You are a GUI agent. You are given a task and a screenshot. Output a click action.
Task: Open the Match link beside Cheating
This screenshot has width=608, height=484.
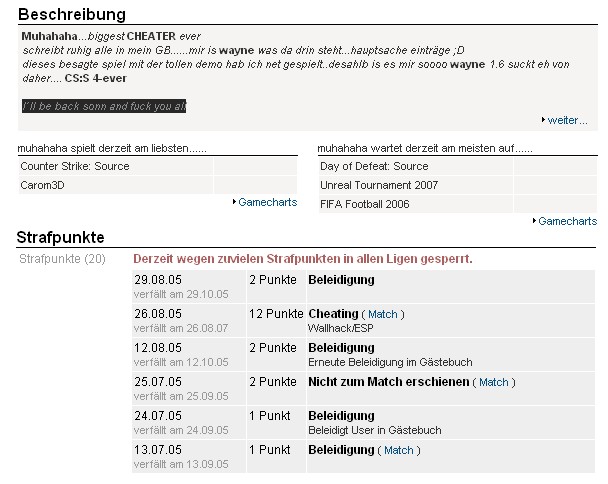pos(383,314)
